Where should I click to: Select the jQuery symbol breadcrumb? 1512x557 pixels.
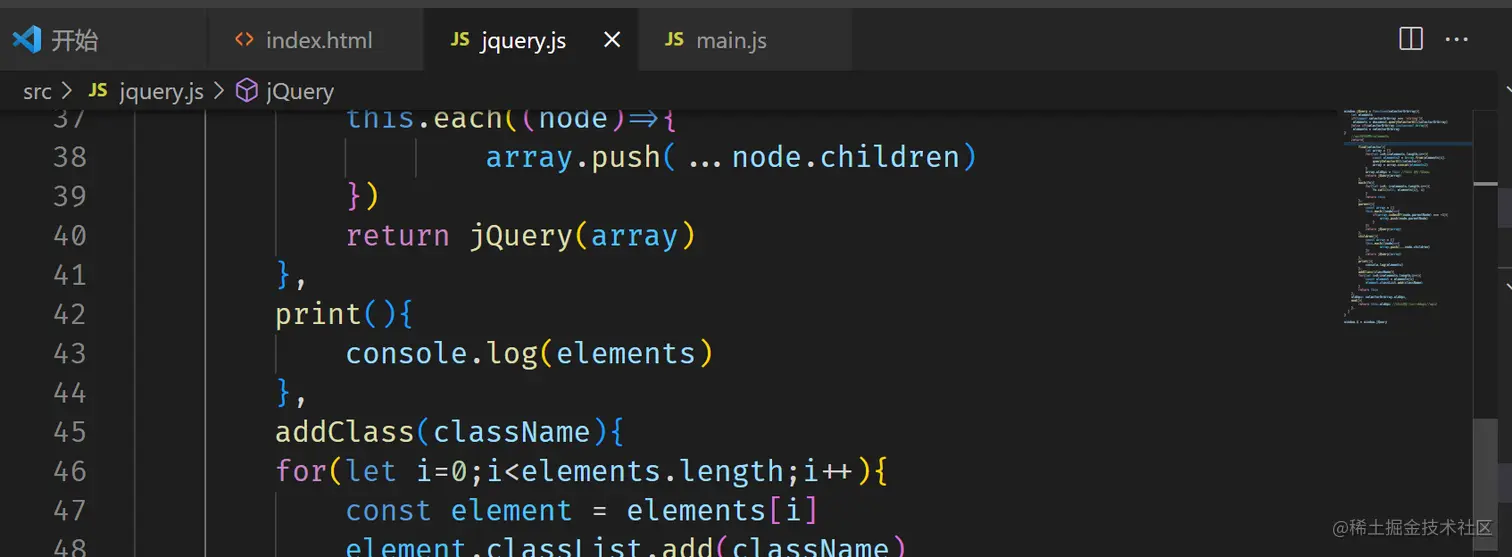coord(300,91)
